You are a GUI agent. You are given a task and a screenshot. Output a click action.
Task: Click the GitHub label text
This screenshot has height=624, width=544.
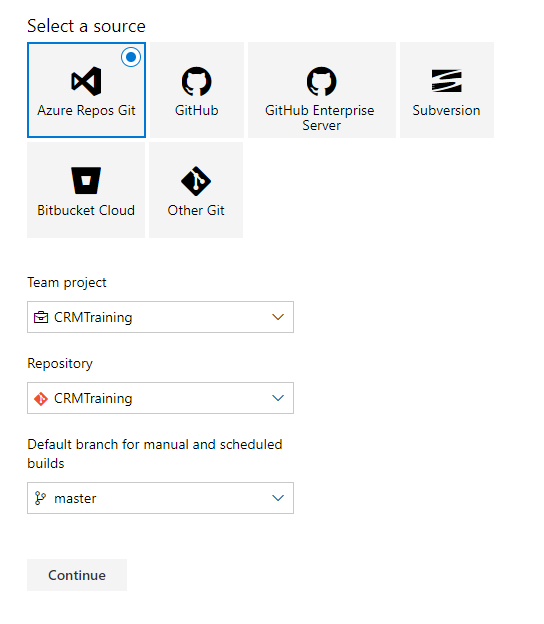(197, 110)
